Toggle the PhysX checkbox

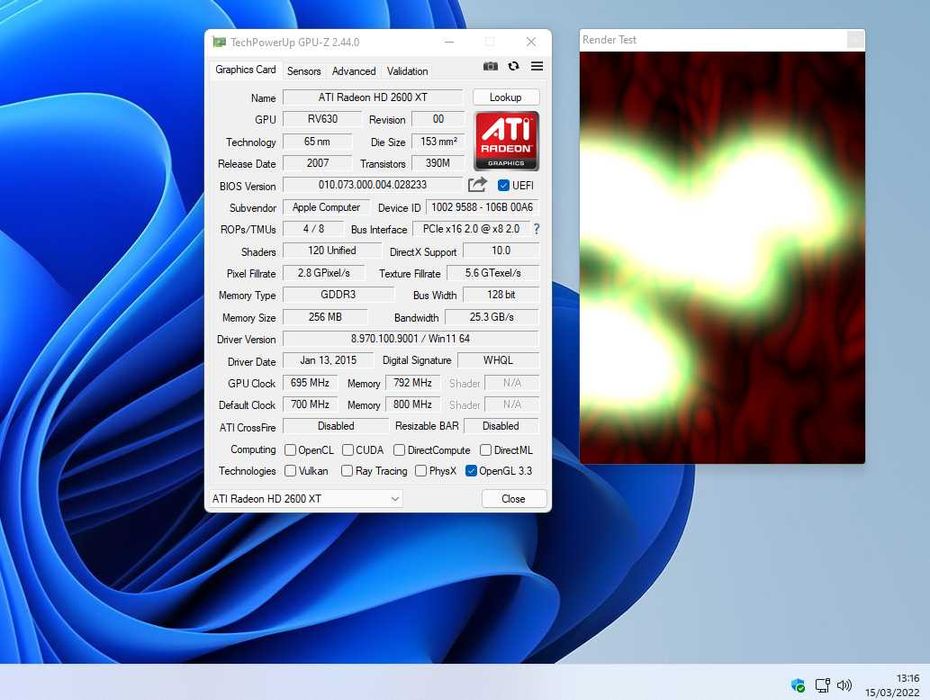click(421, 471)
